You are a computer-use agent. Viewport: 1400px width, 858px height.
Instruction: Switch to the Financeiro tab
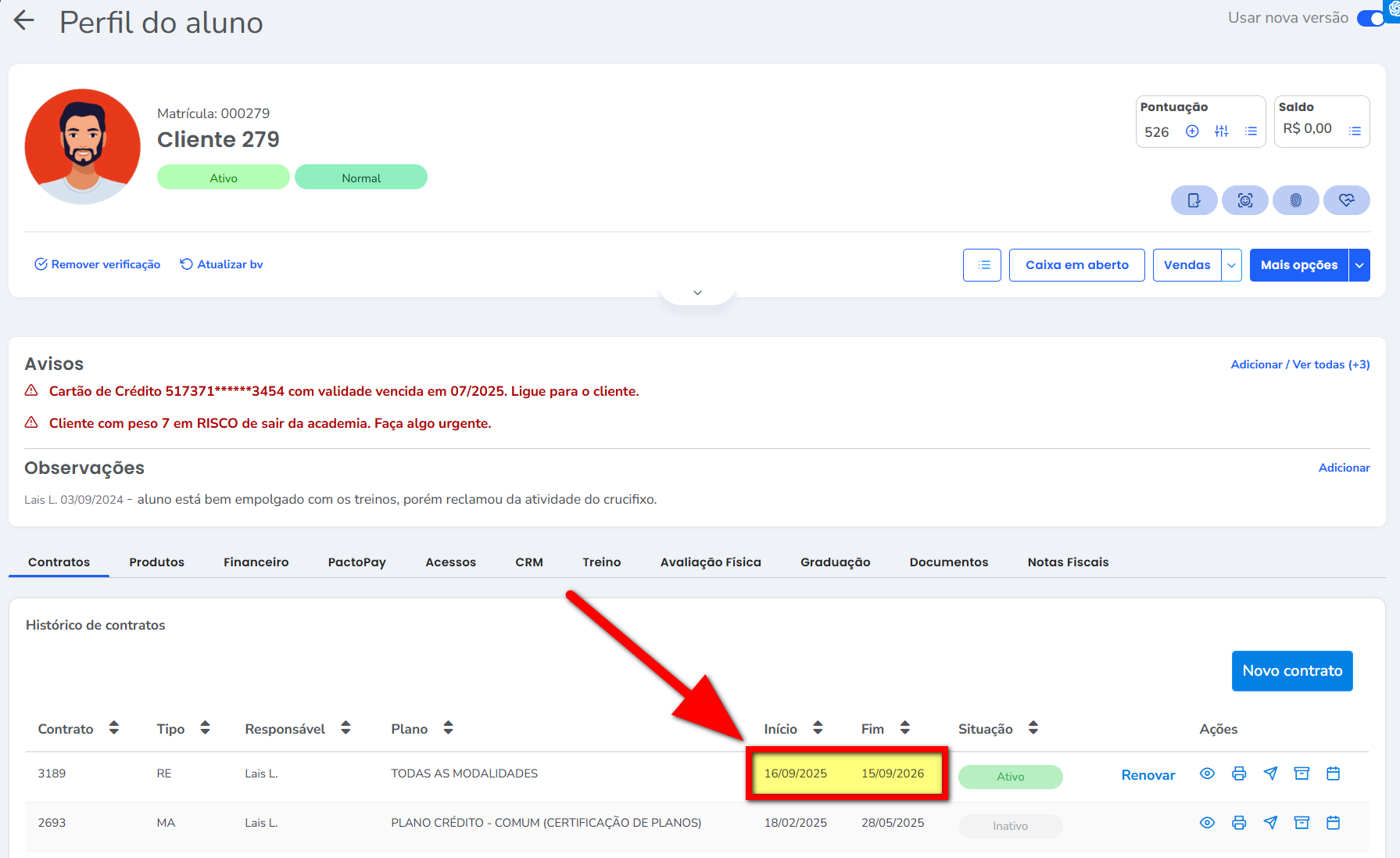pyautogui.click(x=256, y=562)
